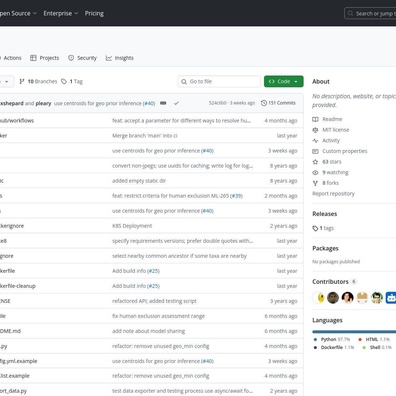The image size is (396, 396).
Task: Click the HTML language entry
Action: tap(374, 339)
